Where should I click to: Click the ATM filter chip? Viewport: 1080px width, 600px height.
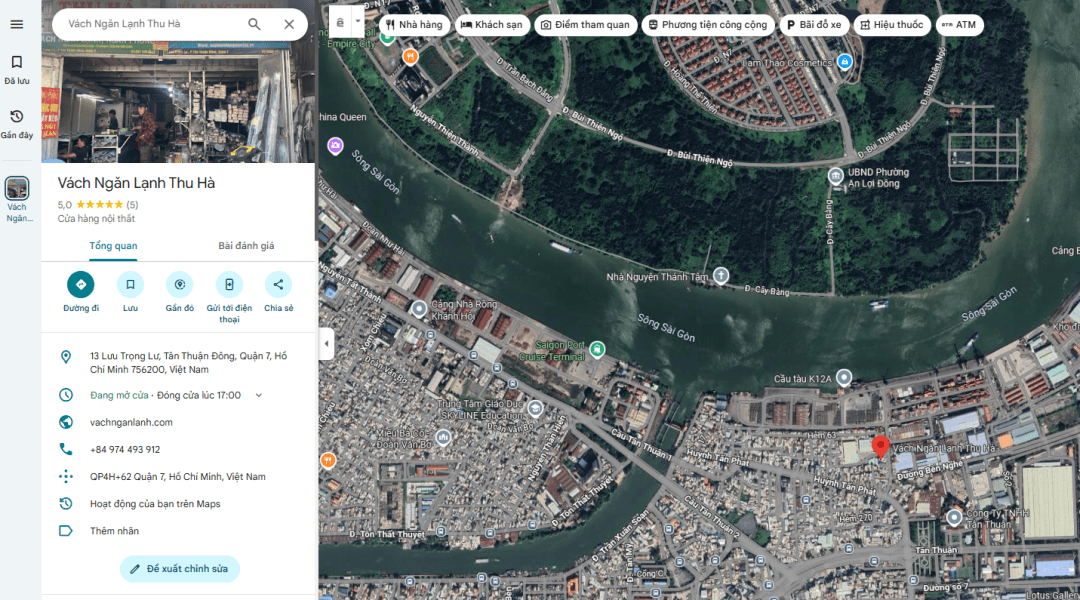pos(959,25)
